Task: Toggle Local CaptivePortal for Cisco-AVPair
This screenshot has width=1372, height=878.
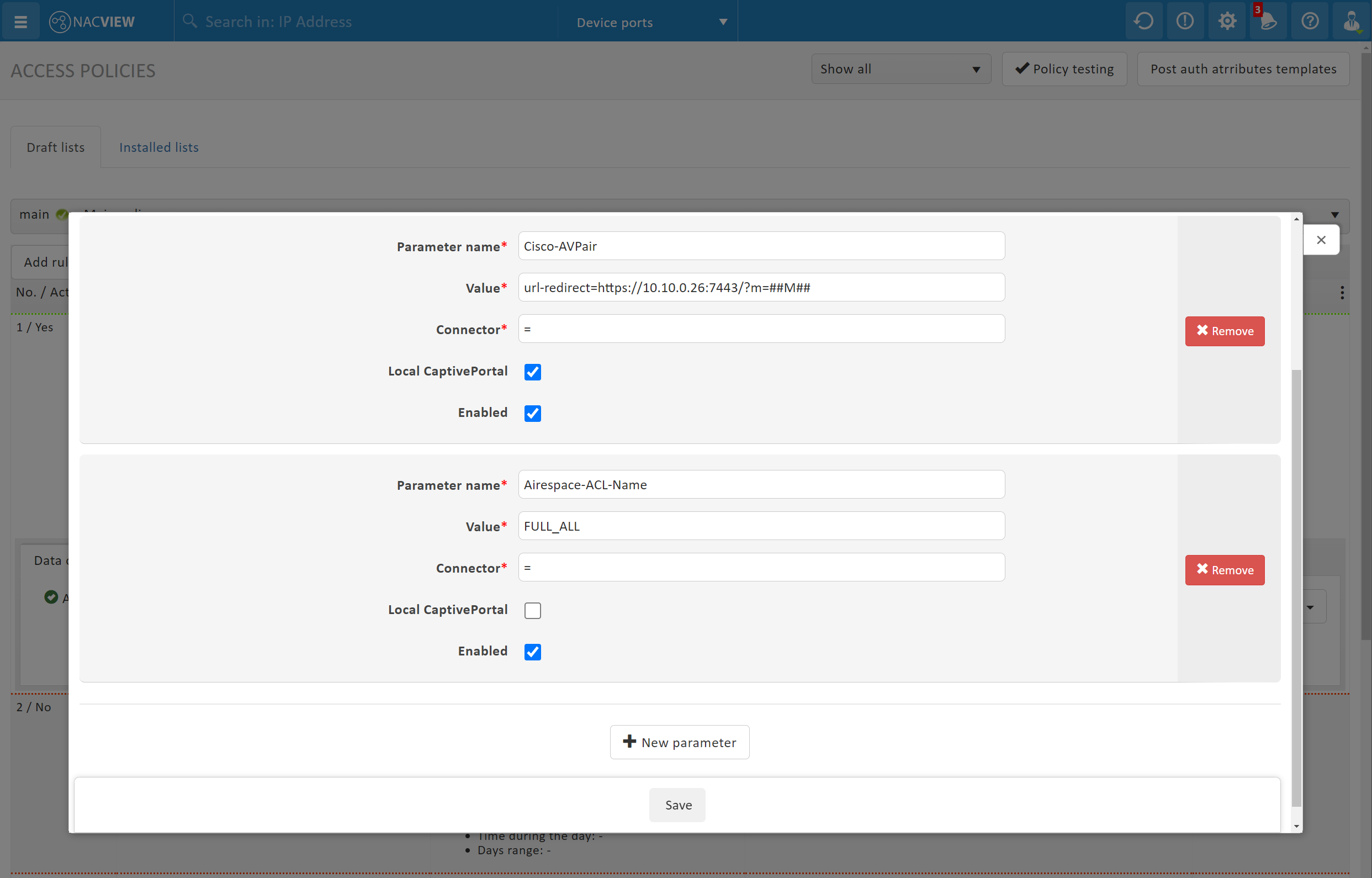Action: point(532,372)
